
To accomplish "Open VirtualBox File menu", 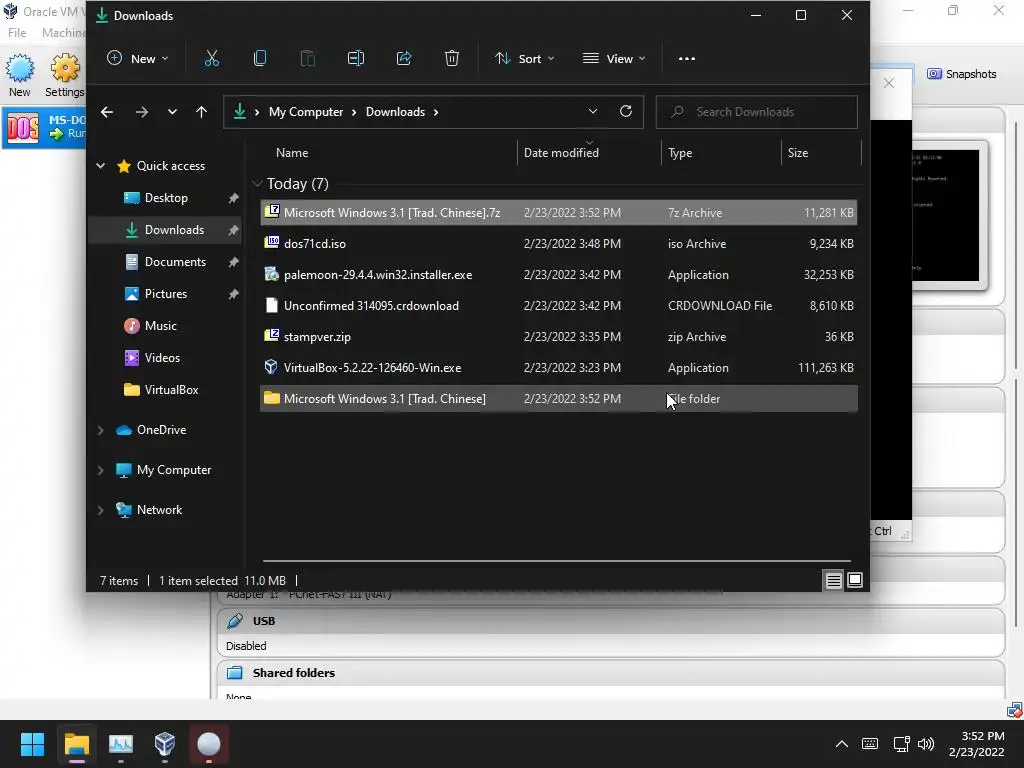I will [17, 33].
